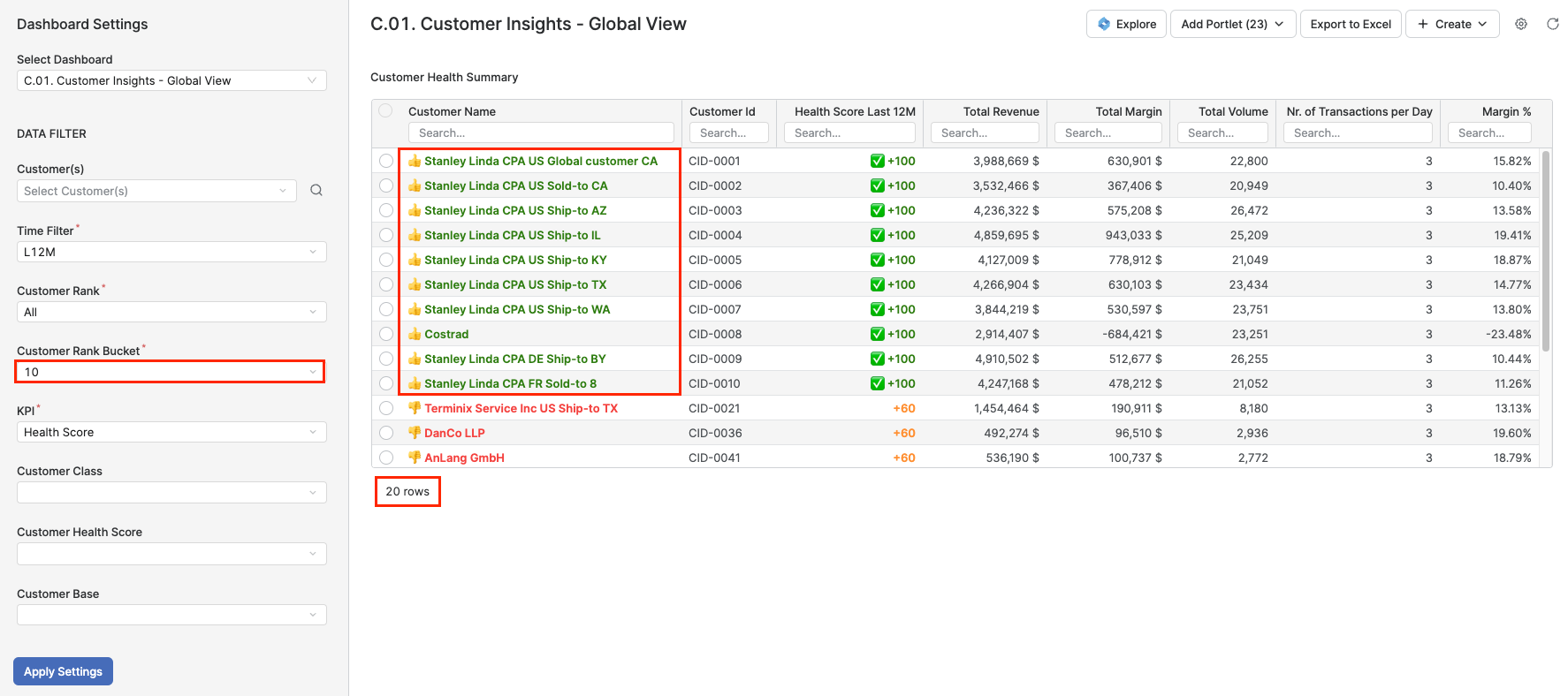1568x696 pixels.
Task: Open the KPI Health Score dropdown
Action: pyautogui.click(x=171, y=432)
